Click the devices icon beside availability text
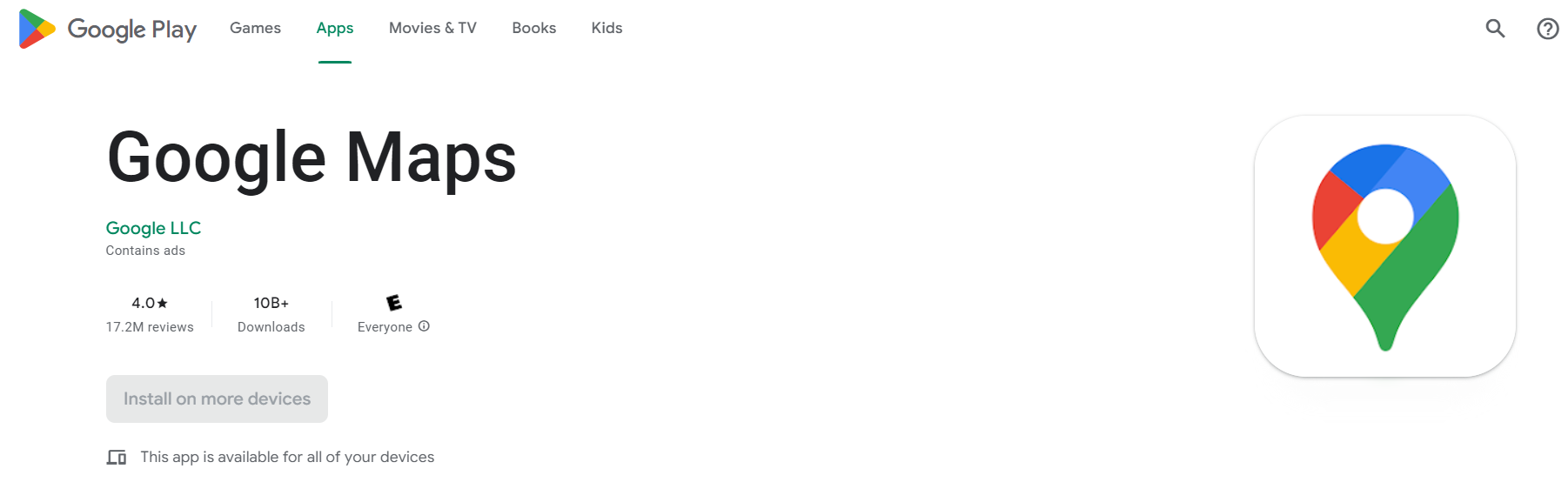The width and height of the screenshot is (1568, 489). (117, 457)
